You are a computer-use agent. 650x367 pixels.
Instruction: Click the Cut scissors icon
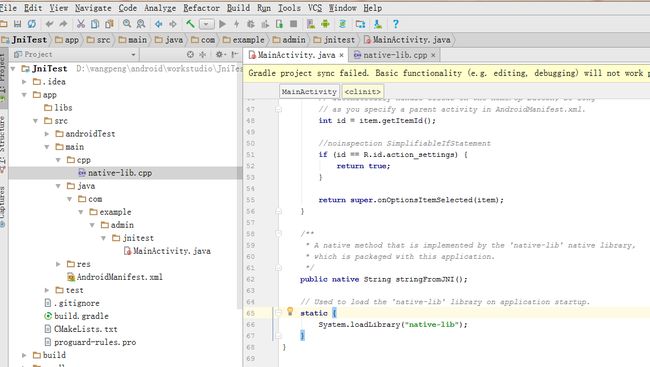[81, 24]
